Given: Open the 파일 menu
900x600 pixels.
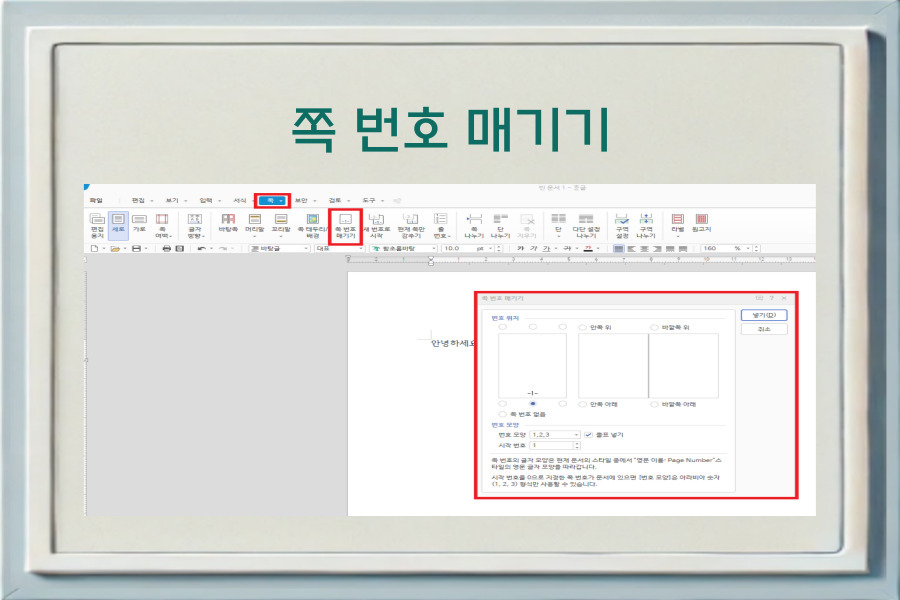Looking at the screenshot, I should coord(96,200).
